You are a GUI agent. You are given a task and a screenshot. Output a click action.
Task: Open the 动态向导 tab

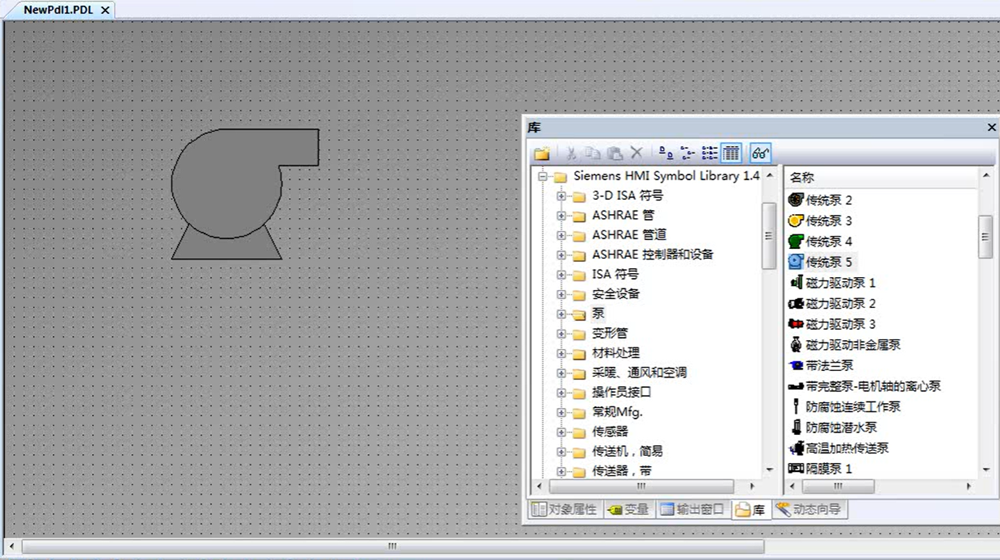[809, 510]
